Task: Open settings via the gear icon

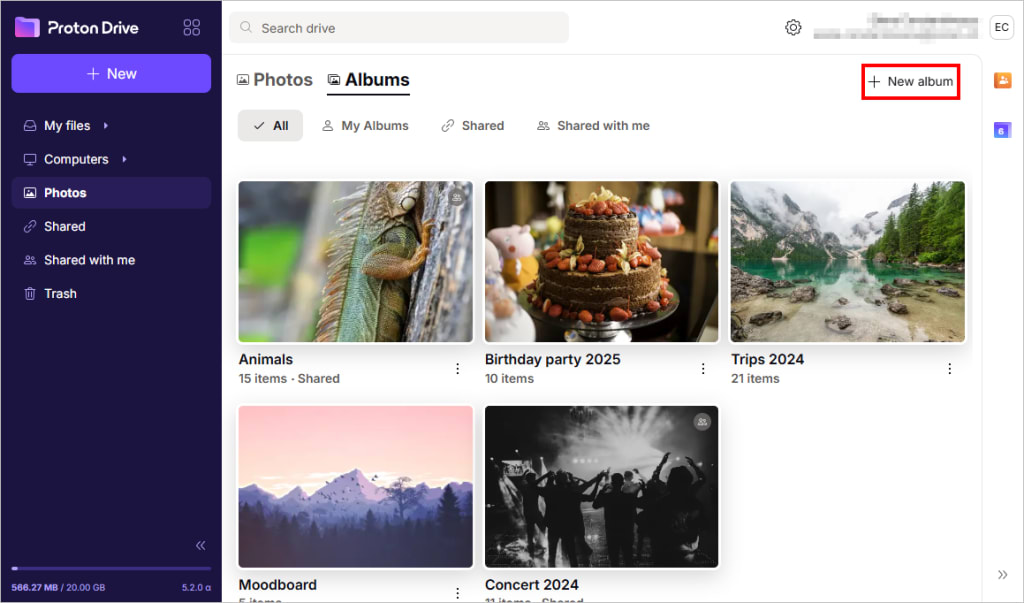Action: [x=793, y=27]
